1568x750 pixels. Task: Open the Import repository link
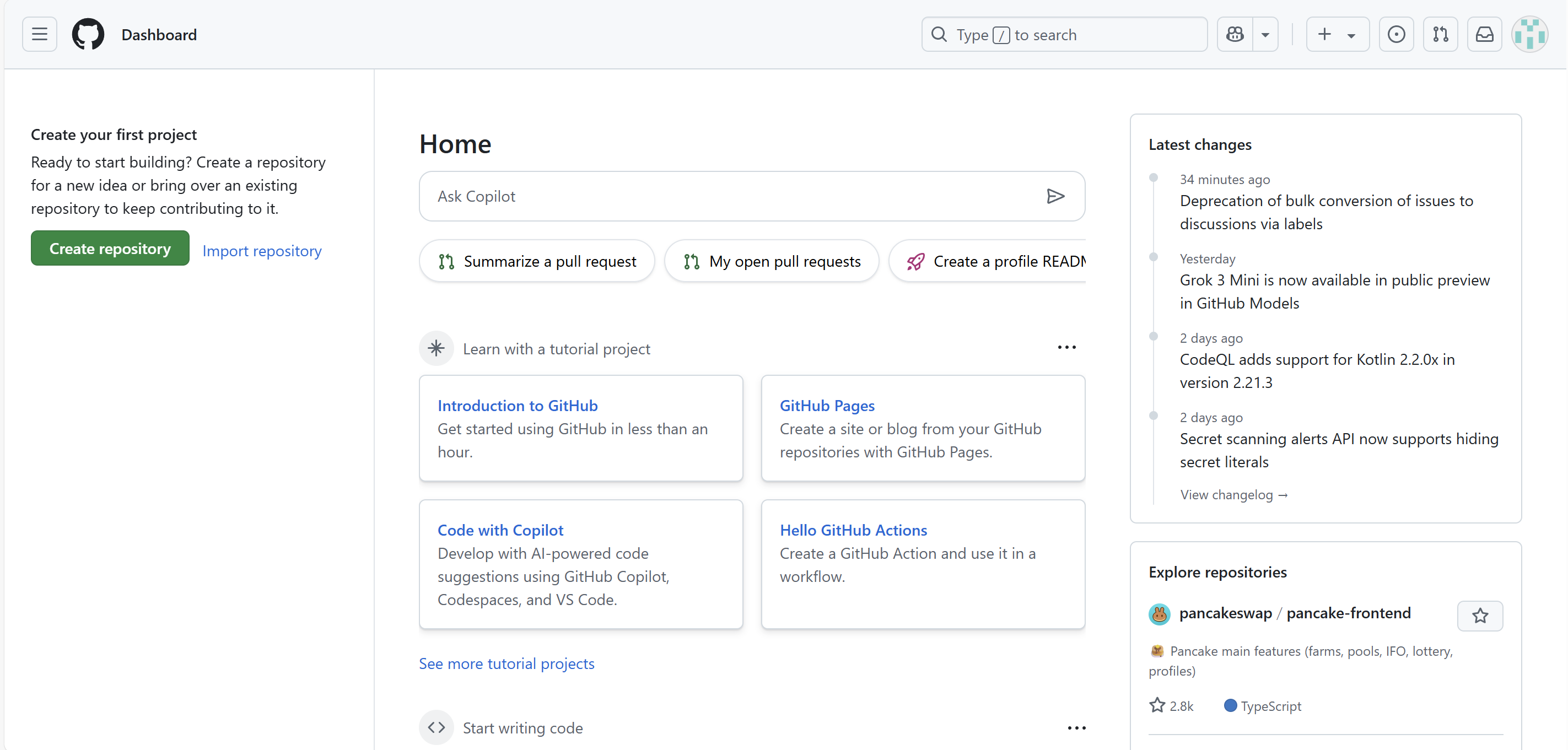pos(262,251)
